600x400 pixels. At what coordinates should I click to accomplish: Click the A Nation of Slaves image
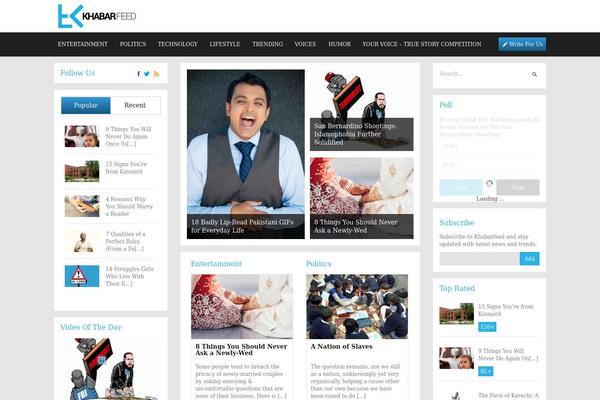(357, 307)
